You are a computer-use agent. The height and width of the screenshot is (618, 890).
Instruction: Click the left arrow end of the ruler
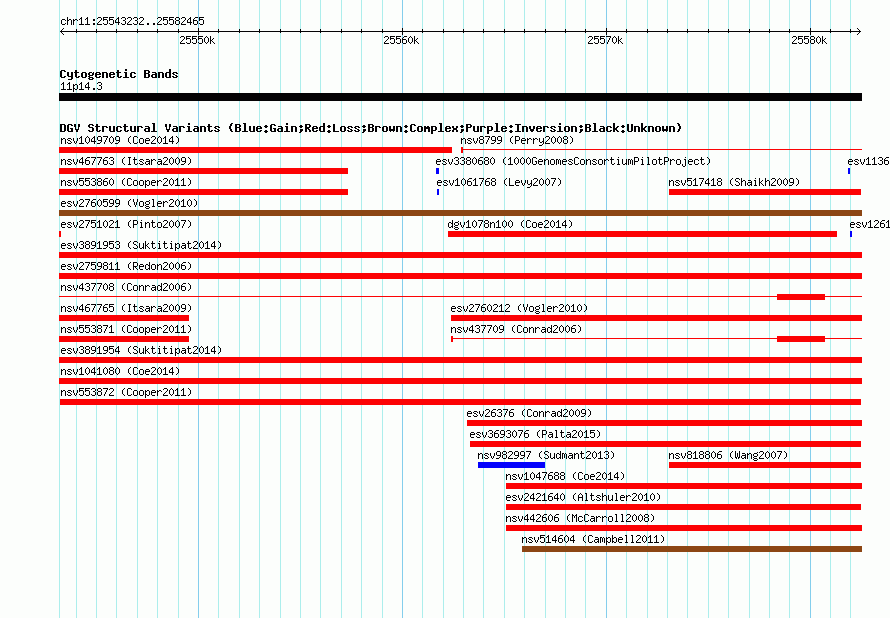62,31
